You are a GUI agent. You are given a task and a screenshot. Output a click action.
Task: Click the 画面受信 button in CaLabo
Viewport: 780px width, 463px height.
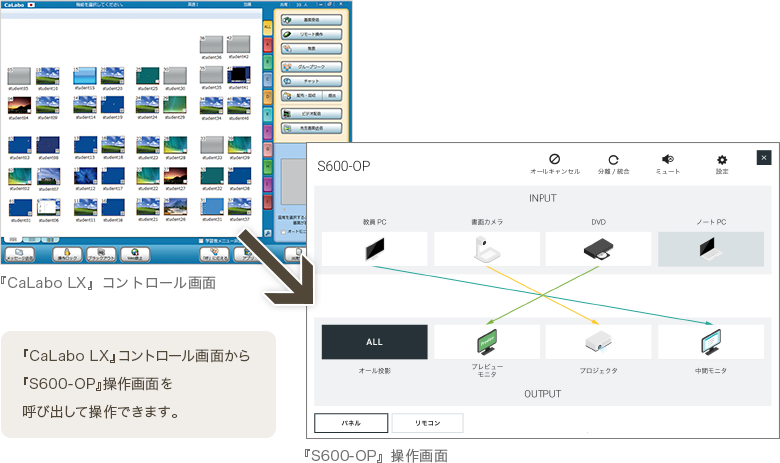(x=311, y=20)
